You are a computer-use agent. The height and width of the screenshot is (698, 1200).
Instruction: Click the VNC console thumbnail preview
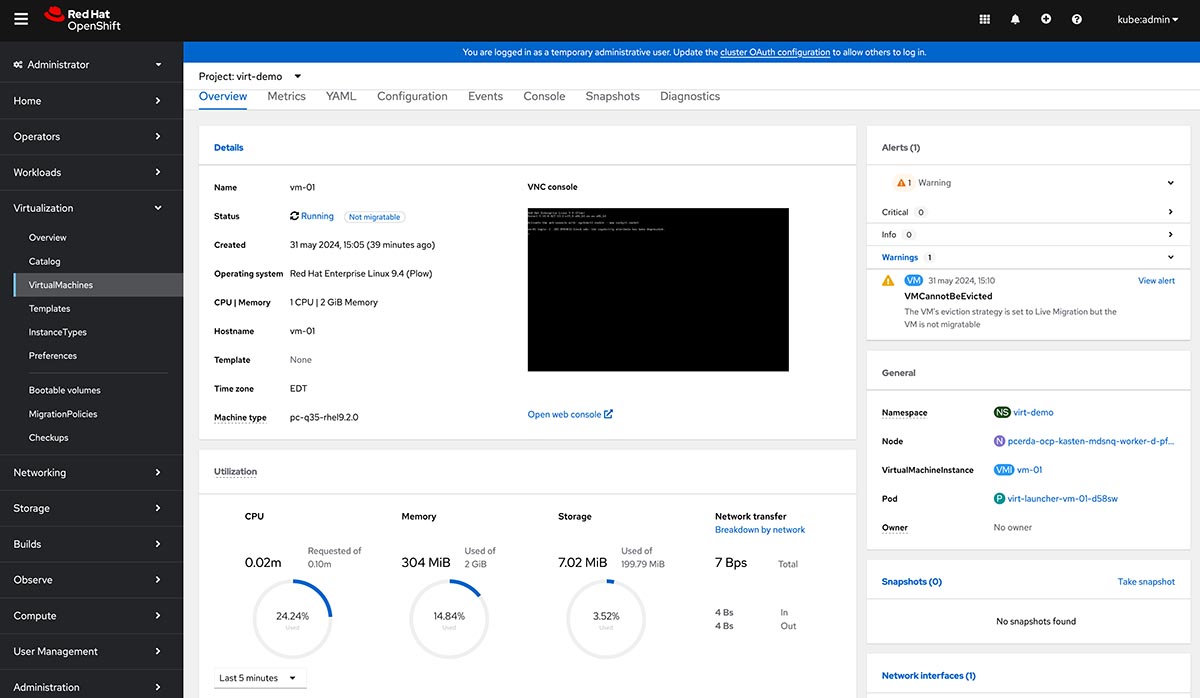(657, 289)
